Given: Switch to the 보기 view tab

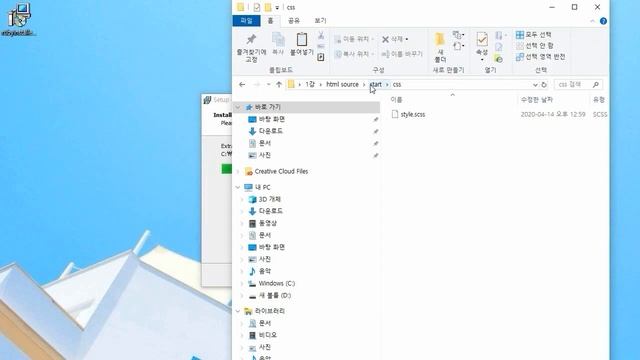Looking at the screenshot, I should (x=320, y=20).
